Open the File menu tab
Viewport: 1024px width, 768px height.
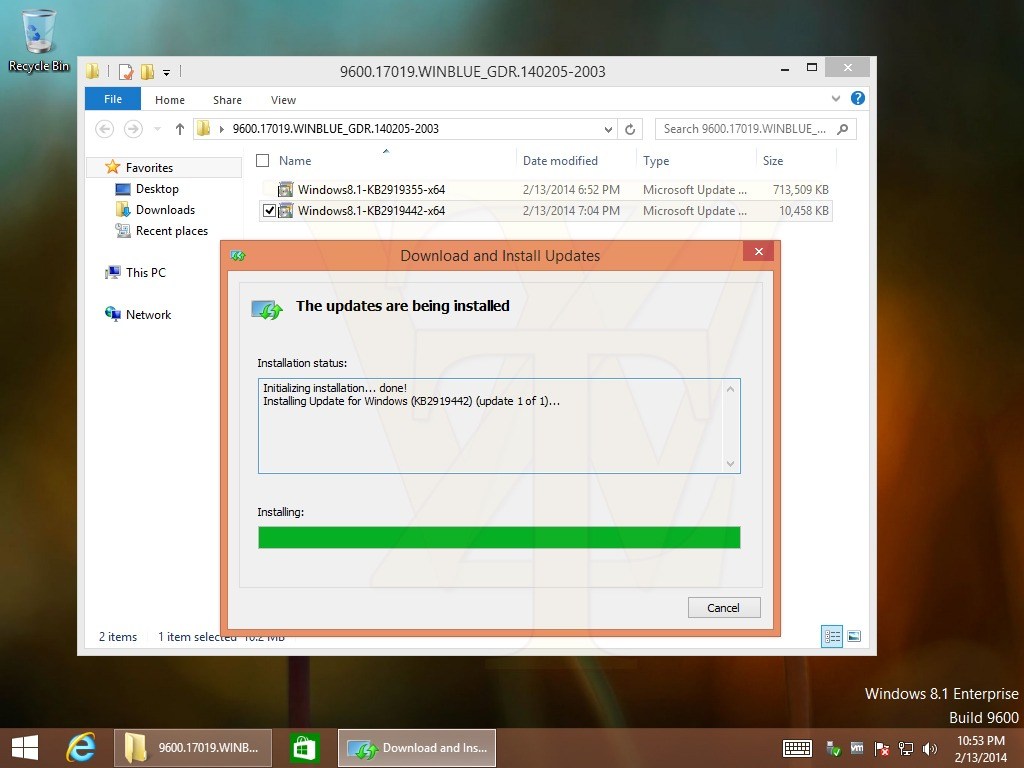click(x=113, y=99)
